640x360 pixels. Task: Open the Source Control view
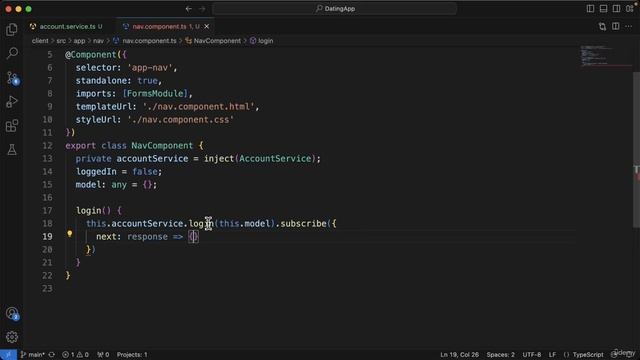pyautogui.click(x=12, y=78)
